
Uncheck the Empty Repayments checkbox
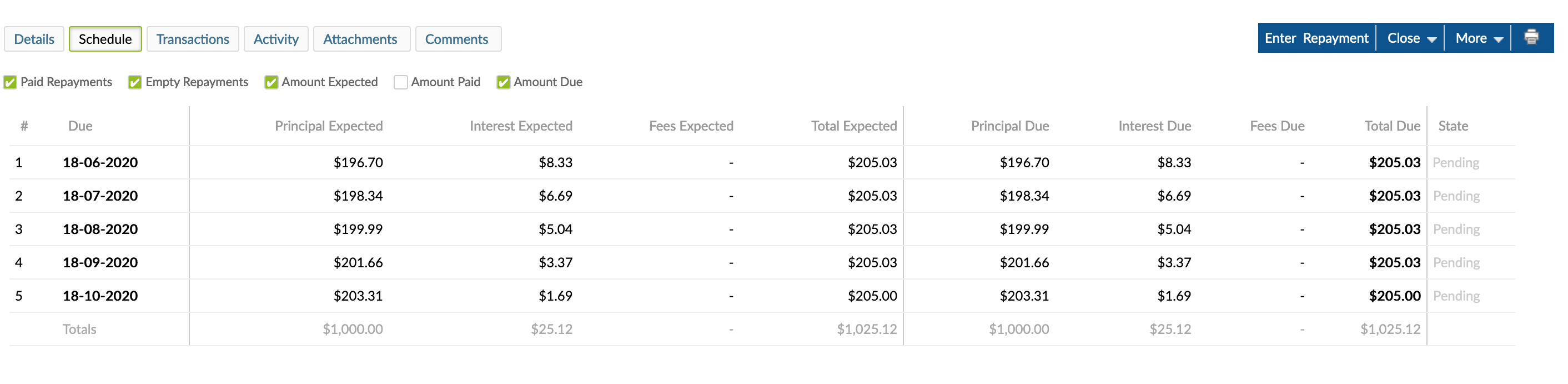(134, 81)
